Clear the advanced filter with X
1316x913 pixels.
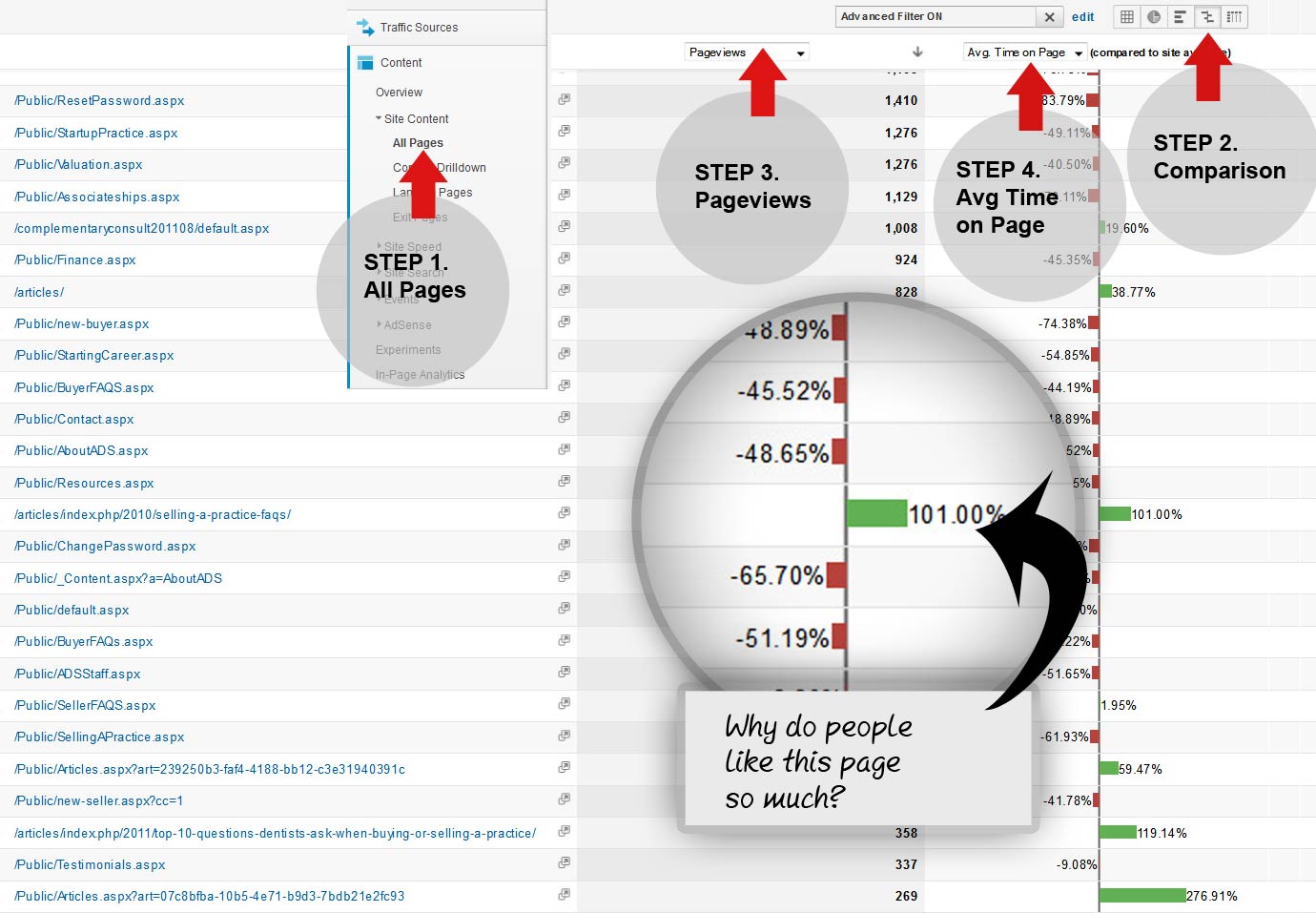(x=1049, y=17)
